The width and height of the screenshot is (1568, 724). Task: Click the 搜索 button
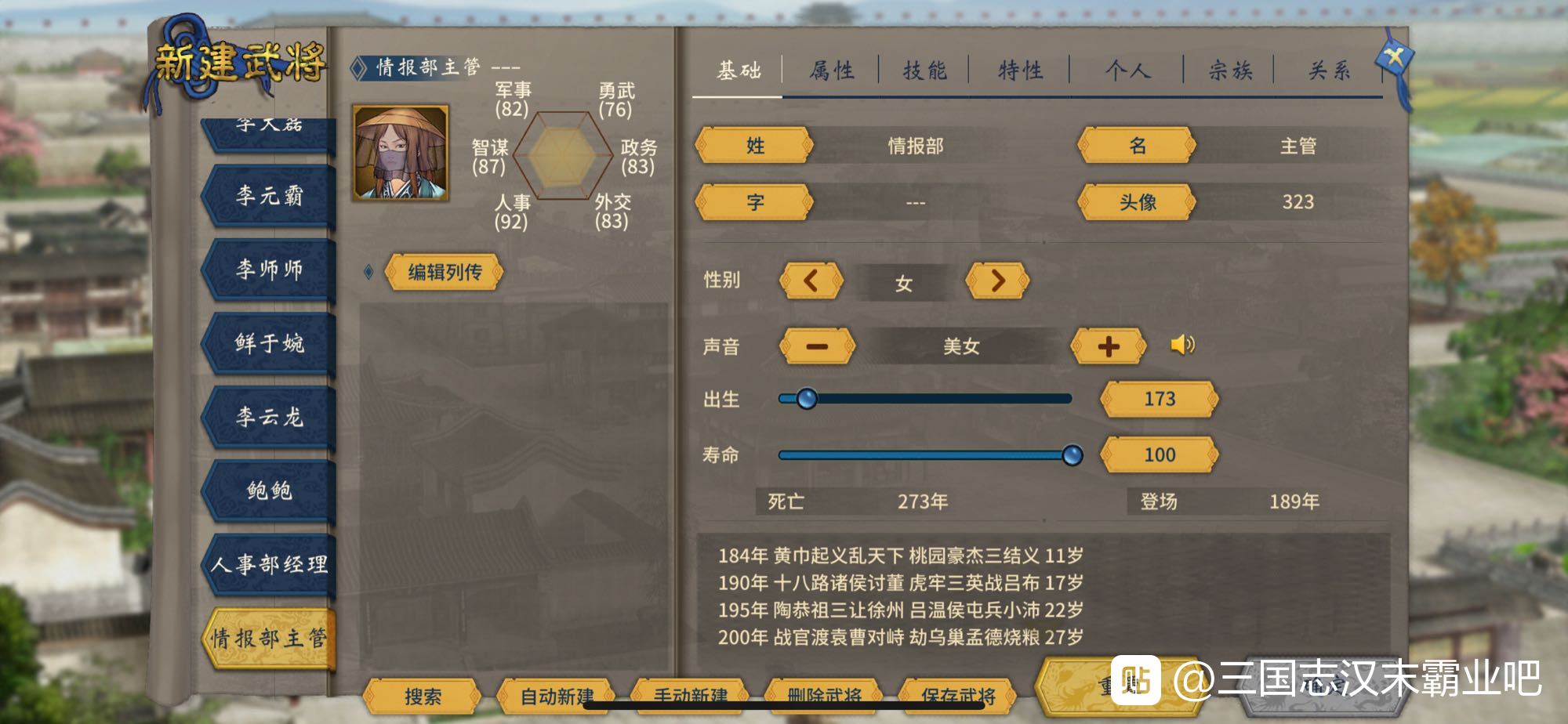click(x=423, y=696)
